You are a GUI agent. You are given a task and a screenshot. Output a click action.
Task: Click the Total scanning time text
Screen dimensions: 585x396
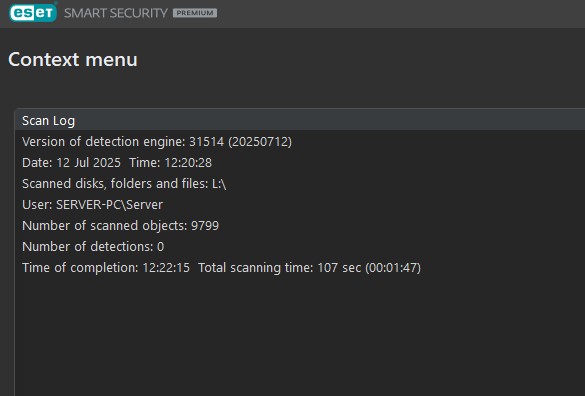256,268
